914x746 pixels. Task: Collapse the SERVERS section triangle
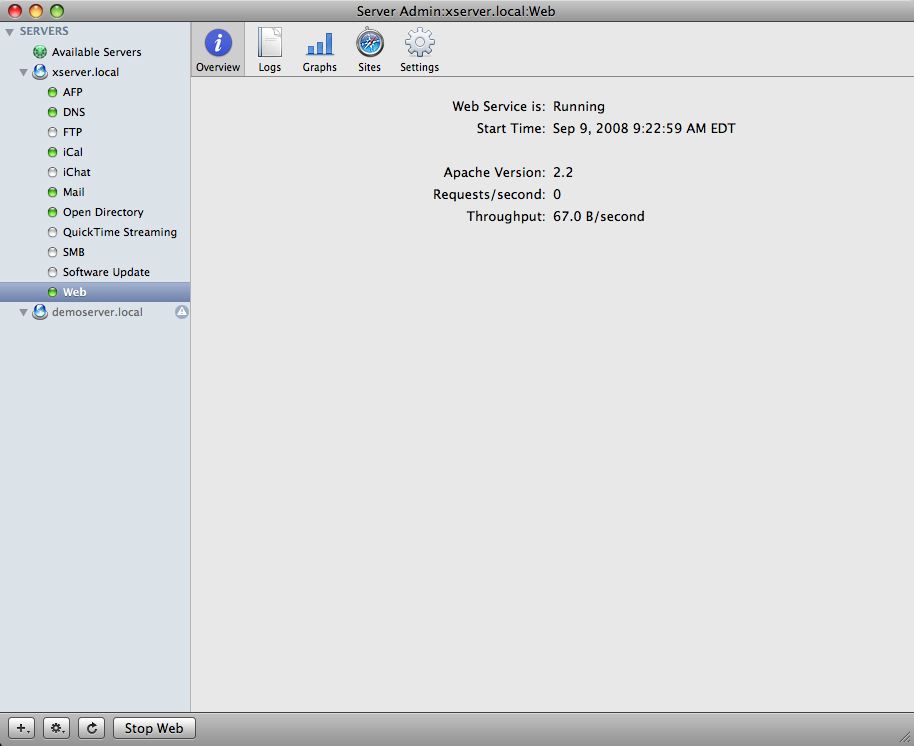(10, 31)
